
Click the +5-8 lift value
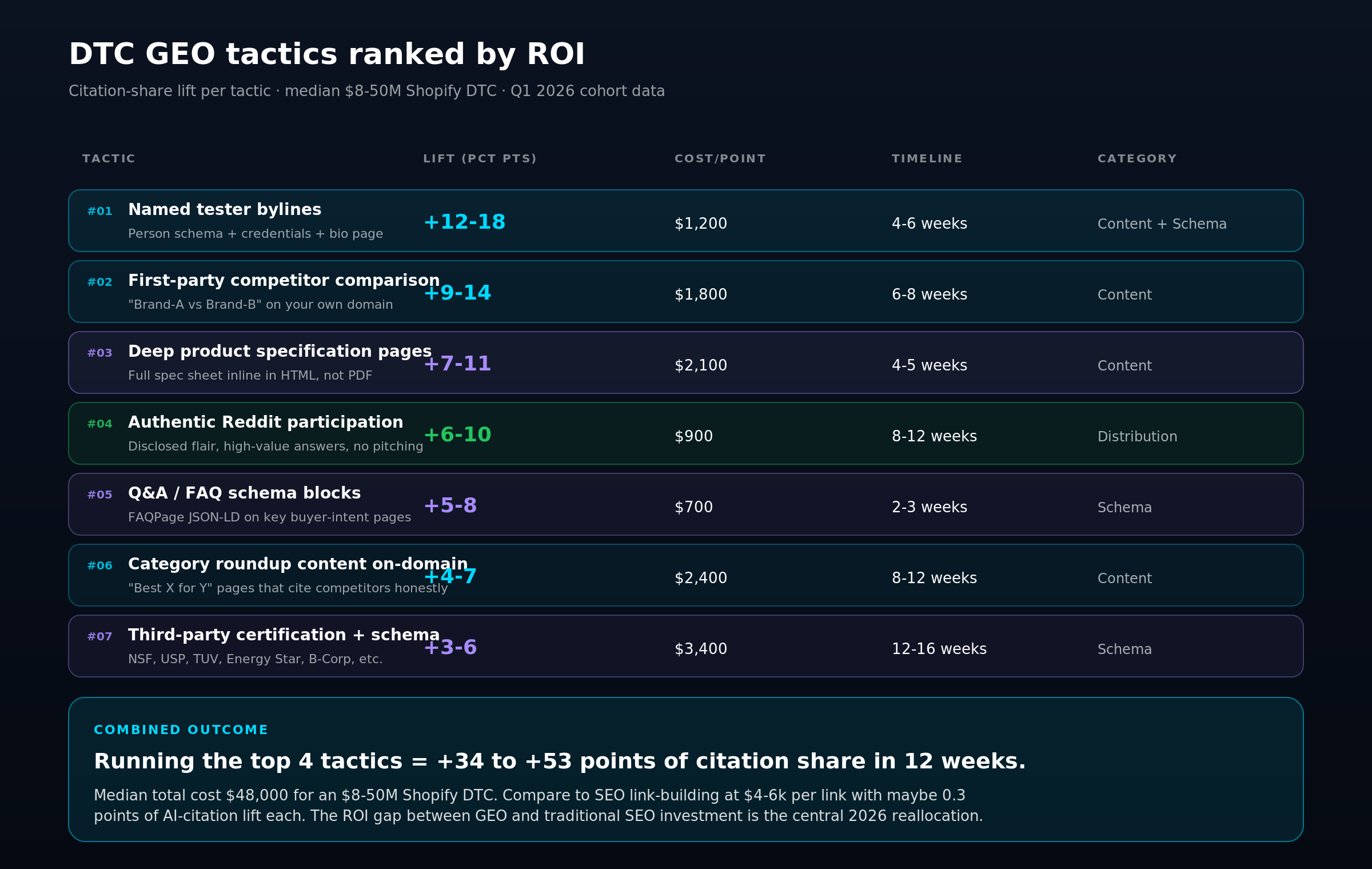(x=450, y=505)
